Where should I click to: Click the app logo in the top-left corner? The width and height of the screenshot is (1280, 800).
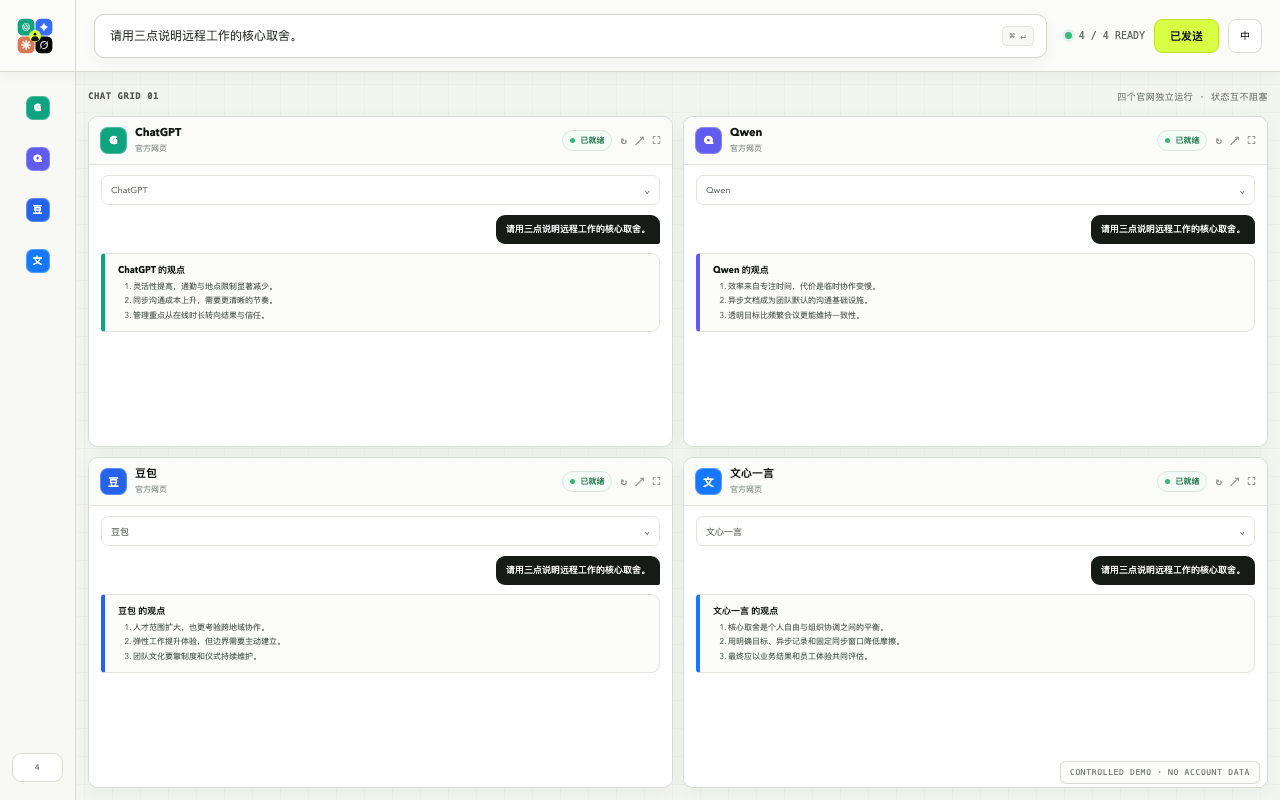[35, 36]
